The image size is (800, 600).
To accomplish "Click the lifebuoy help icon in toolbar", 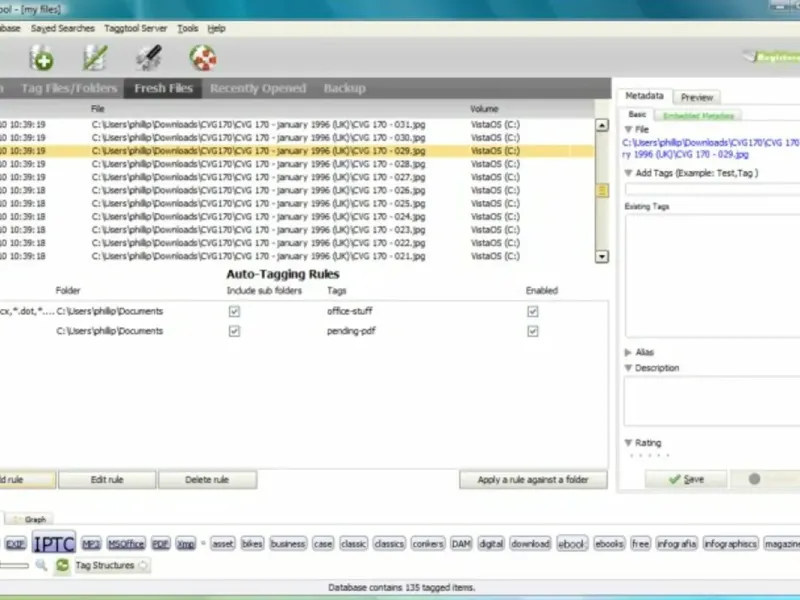I will click(203, 58).
